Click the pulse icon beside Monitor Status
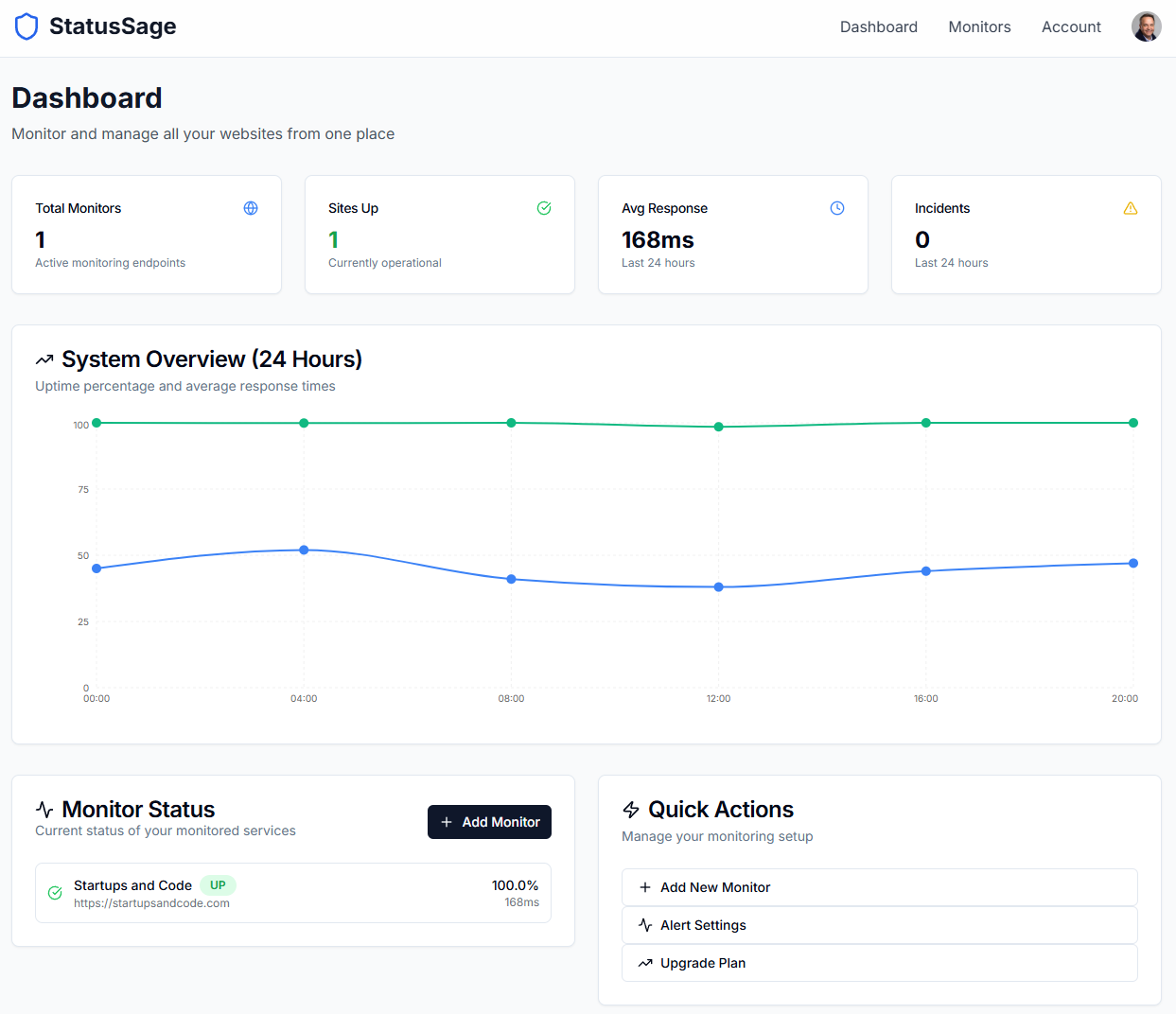Viewport: 1176px width, 1014px height. (44, 810)
